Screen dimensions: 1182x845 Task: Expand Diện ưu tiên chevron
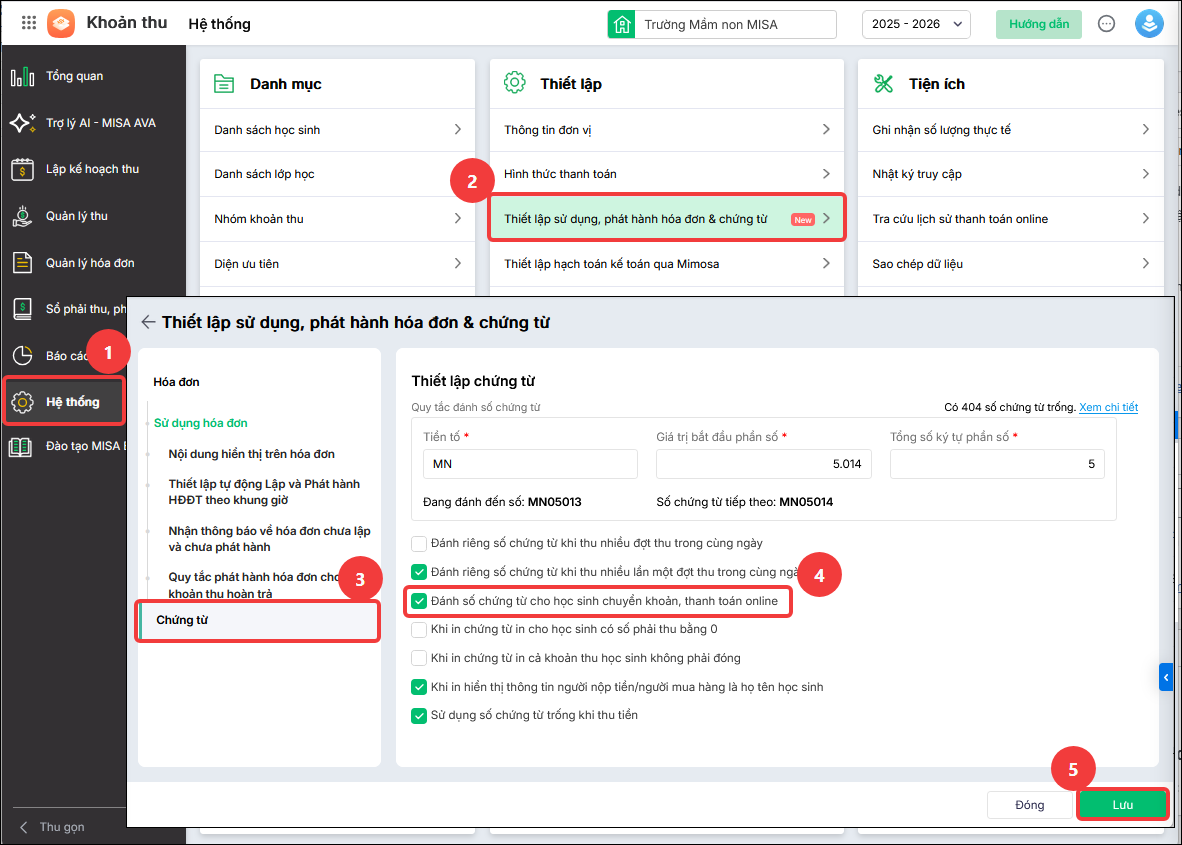click(458, 264)
